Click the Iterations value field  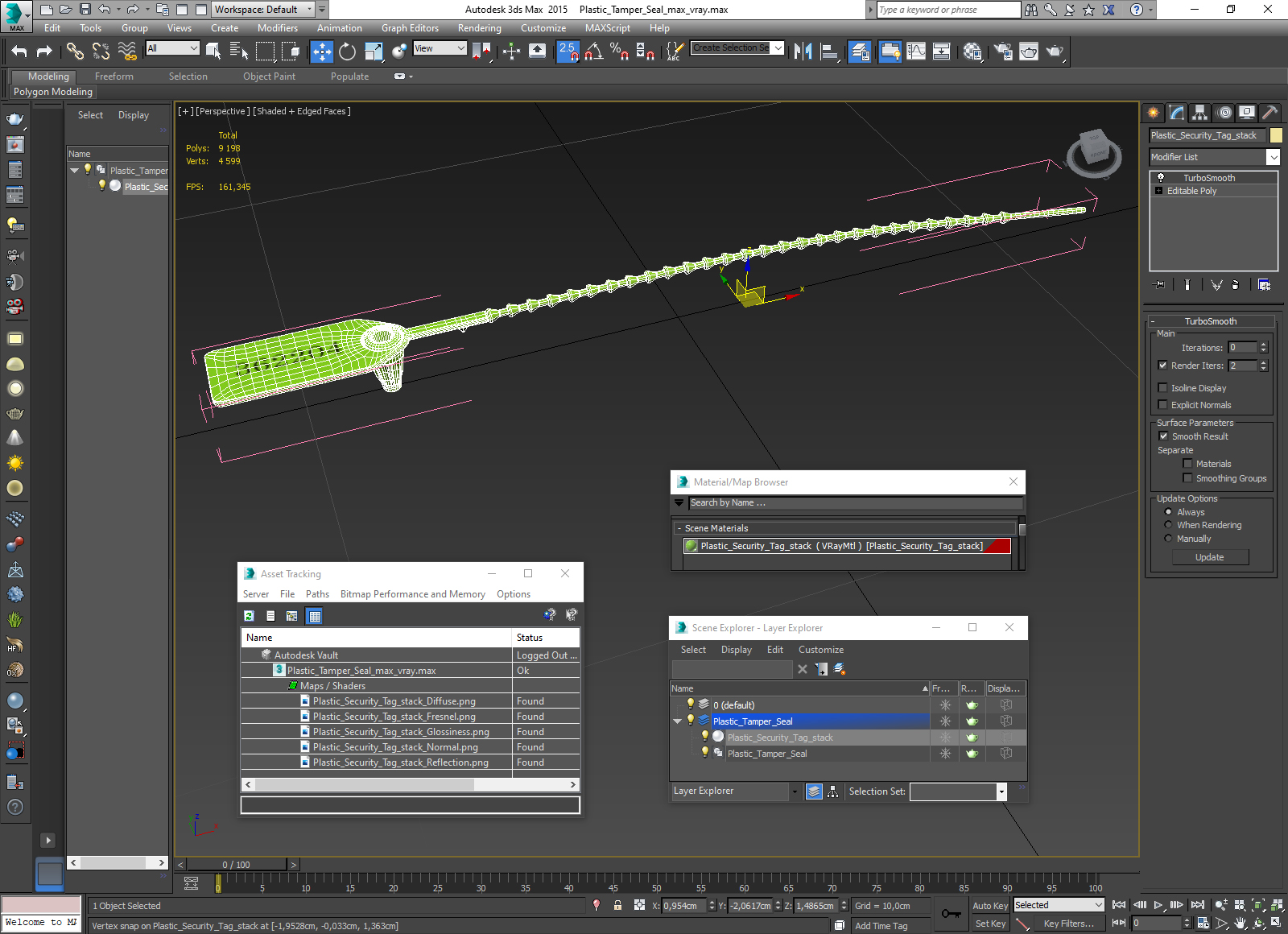1242,348
